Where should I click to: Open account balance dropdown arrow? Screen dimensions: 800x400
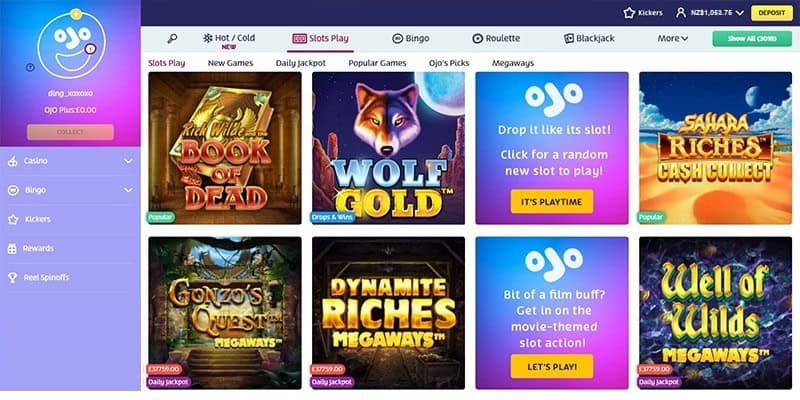(x=740, y=13)
